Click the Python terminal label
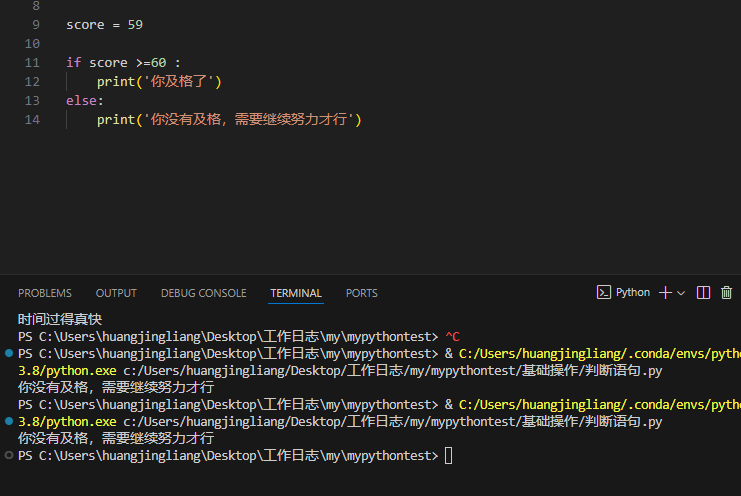The height and width of the screenshot is (496, 741). coord(633,292)
